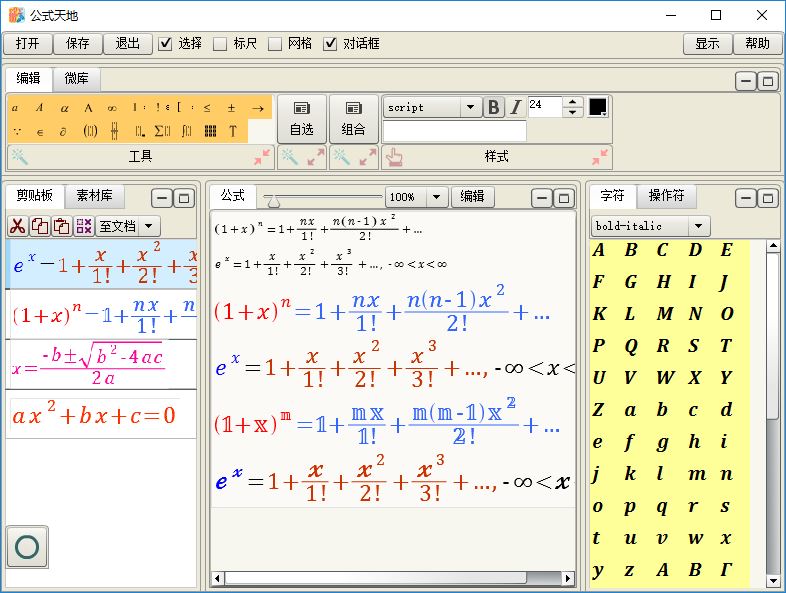Click the cut scissors icon in clipboard
The width and height of the screenshot is (786, 593).
tap(18, 227)
